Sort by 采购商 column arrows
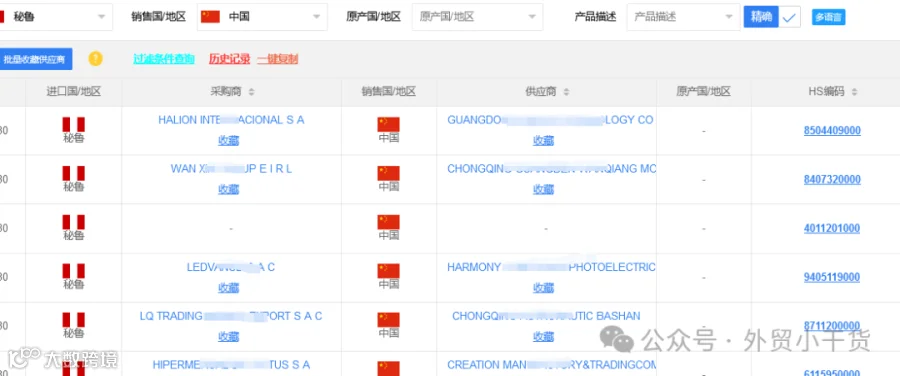This screenshot has width=900, height=376. click(251, 92)
